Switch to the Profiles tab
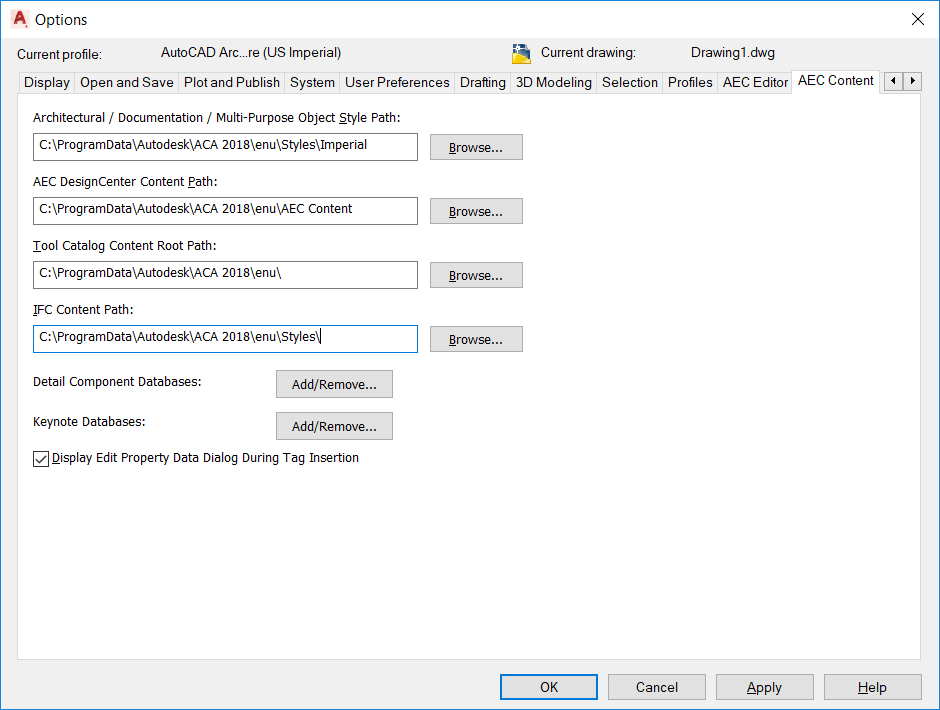Screen dimensions: 940x710 tap(690, 83)
